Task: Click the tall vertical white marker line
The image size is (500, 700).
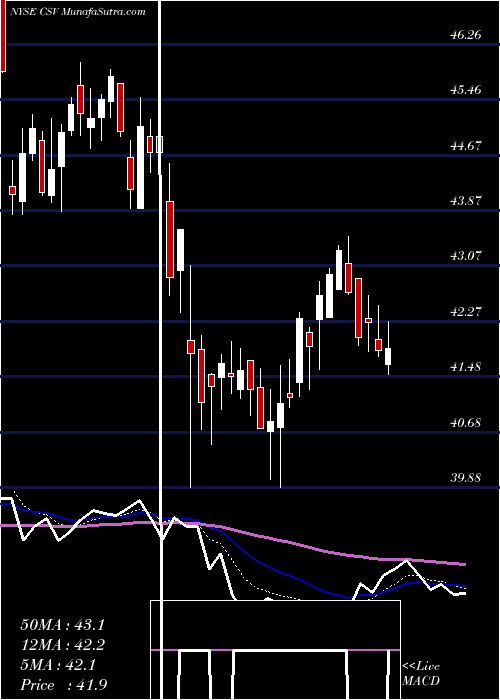Action: (x=160, y=348)
